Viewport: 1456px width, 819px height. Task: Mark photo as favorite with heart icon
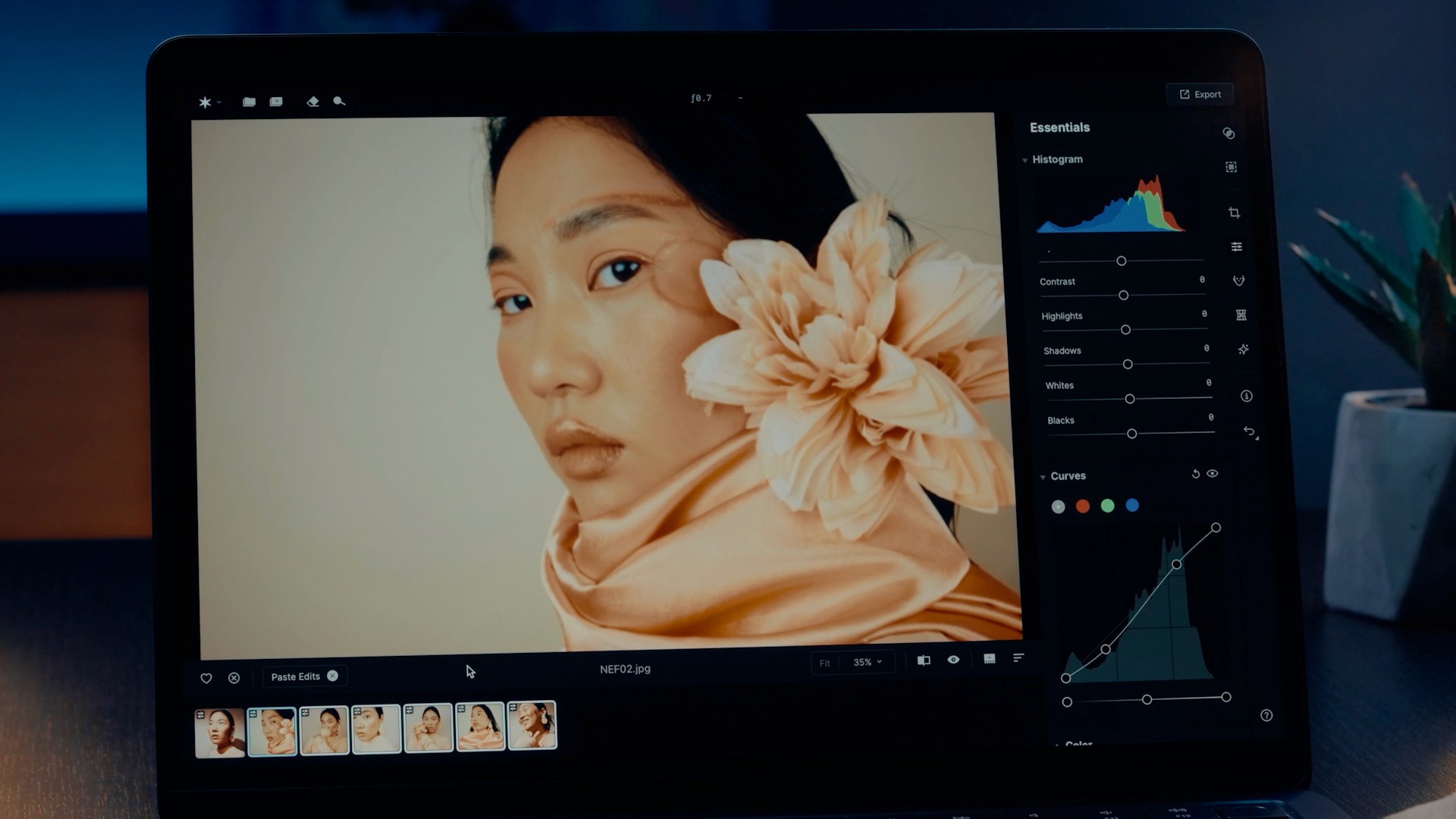click(206, 678)
